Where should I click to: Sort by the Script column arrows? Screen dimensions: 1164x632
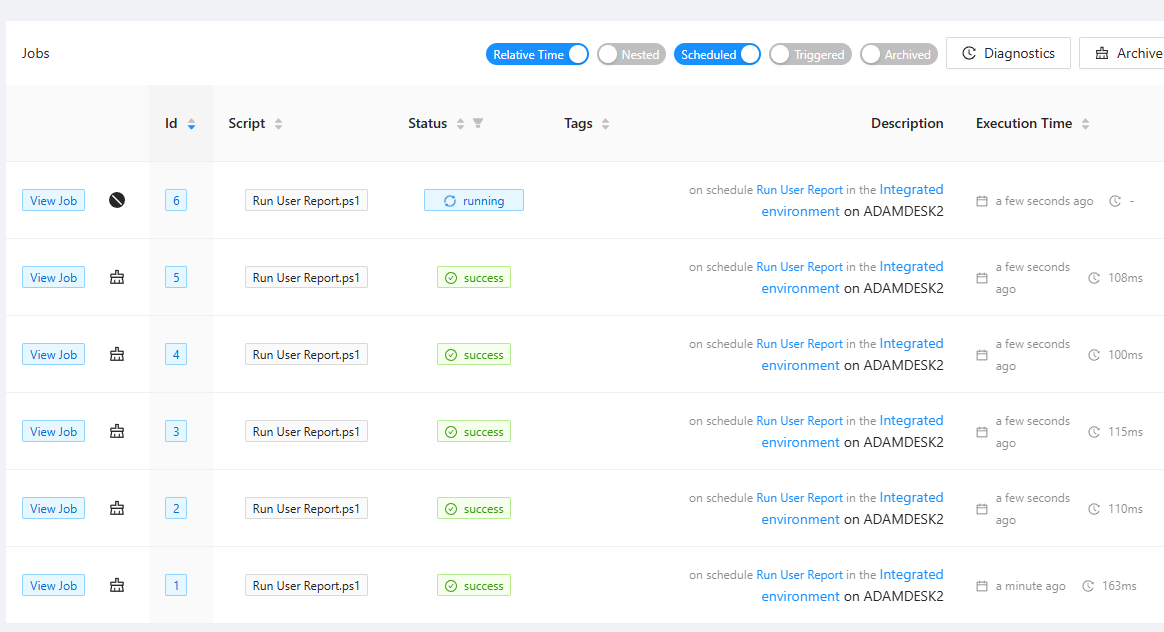(x=279, y=124)
